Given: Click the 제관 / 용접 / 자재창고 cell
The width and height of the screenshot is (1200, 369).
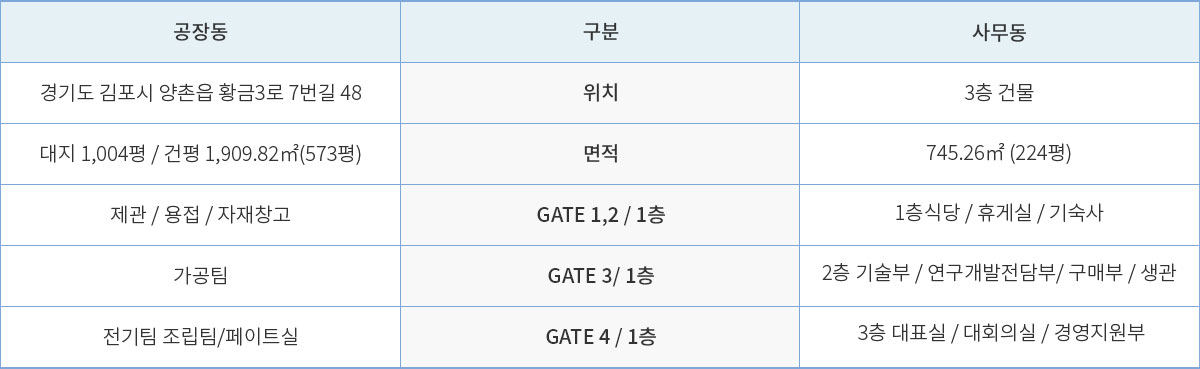Looking at the screenshot, I should coord(200,214).
